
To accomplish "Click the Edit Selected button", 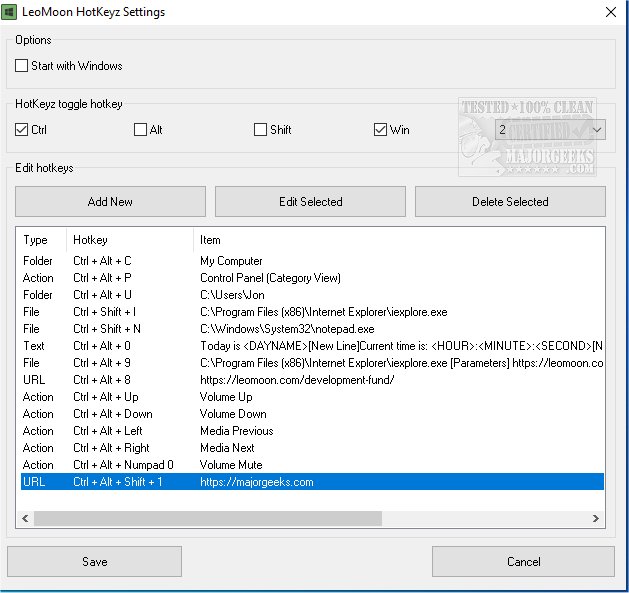I will pos(310,201).
